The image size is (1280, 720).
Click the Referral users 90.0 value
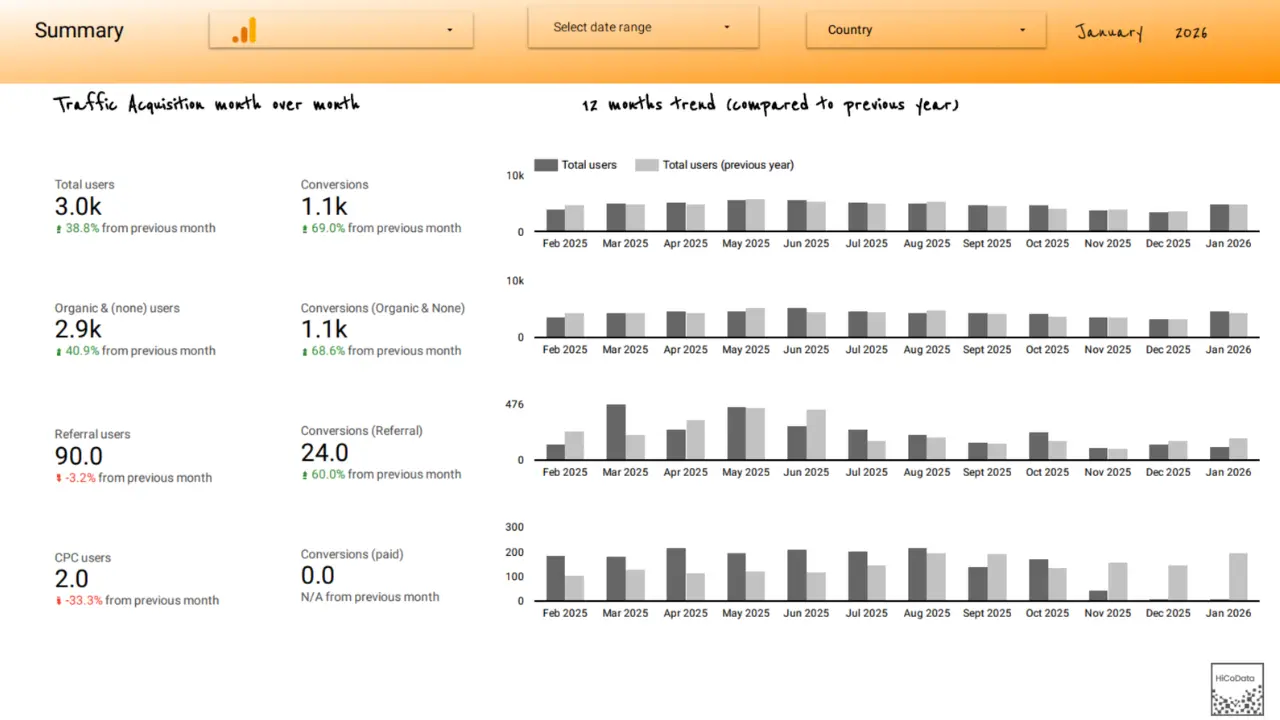(78, 456)
